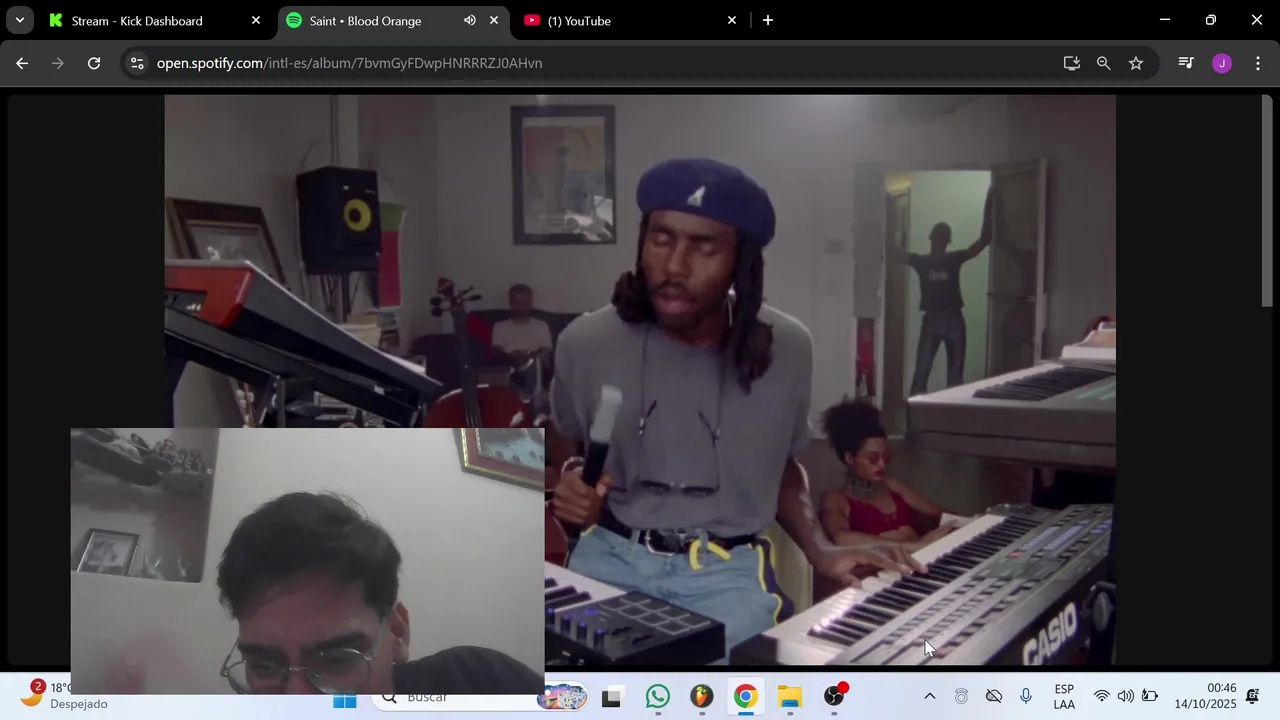Close the Saint • Blood Orange tab
This screenshot has width=1280, height=720.
[494, 20]
